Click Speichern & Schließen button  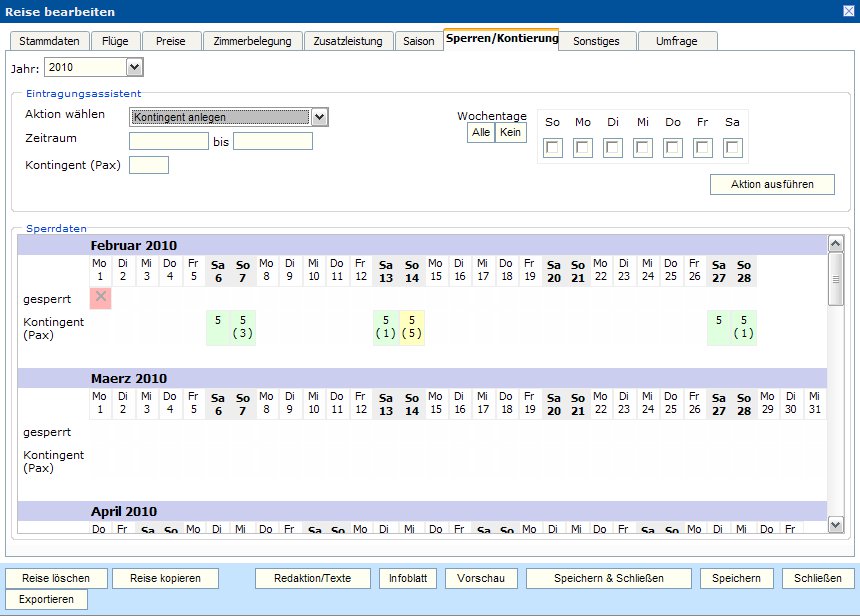pos(609,578)
